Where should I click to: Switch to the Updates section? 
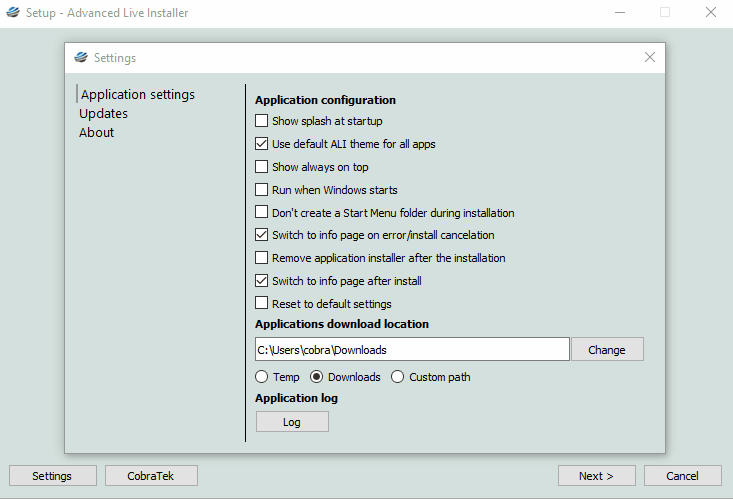pyautogui.click(x=103, y=114)
